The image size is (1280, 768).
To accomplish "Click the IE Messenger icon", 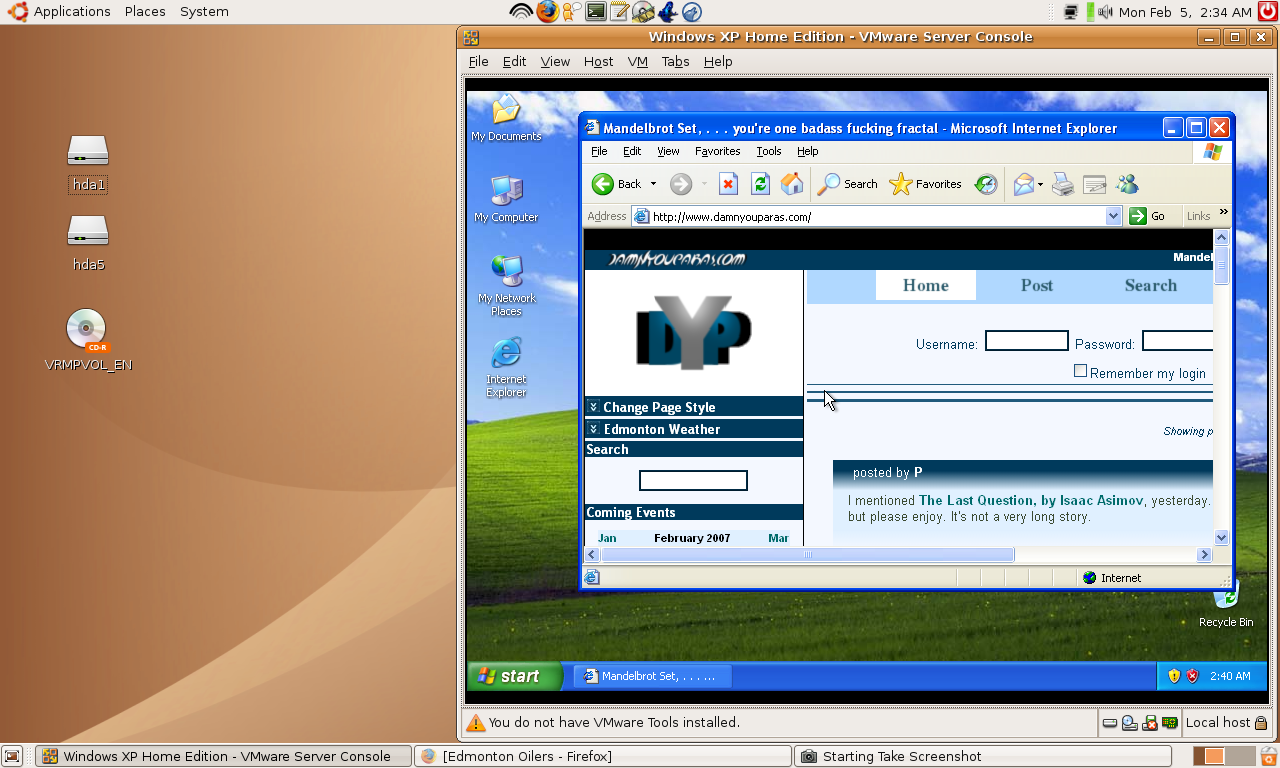I will point(1128,184).
